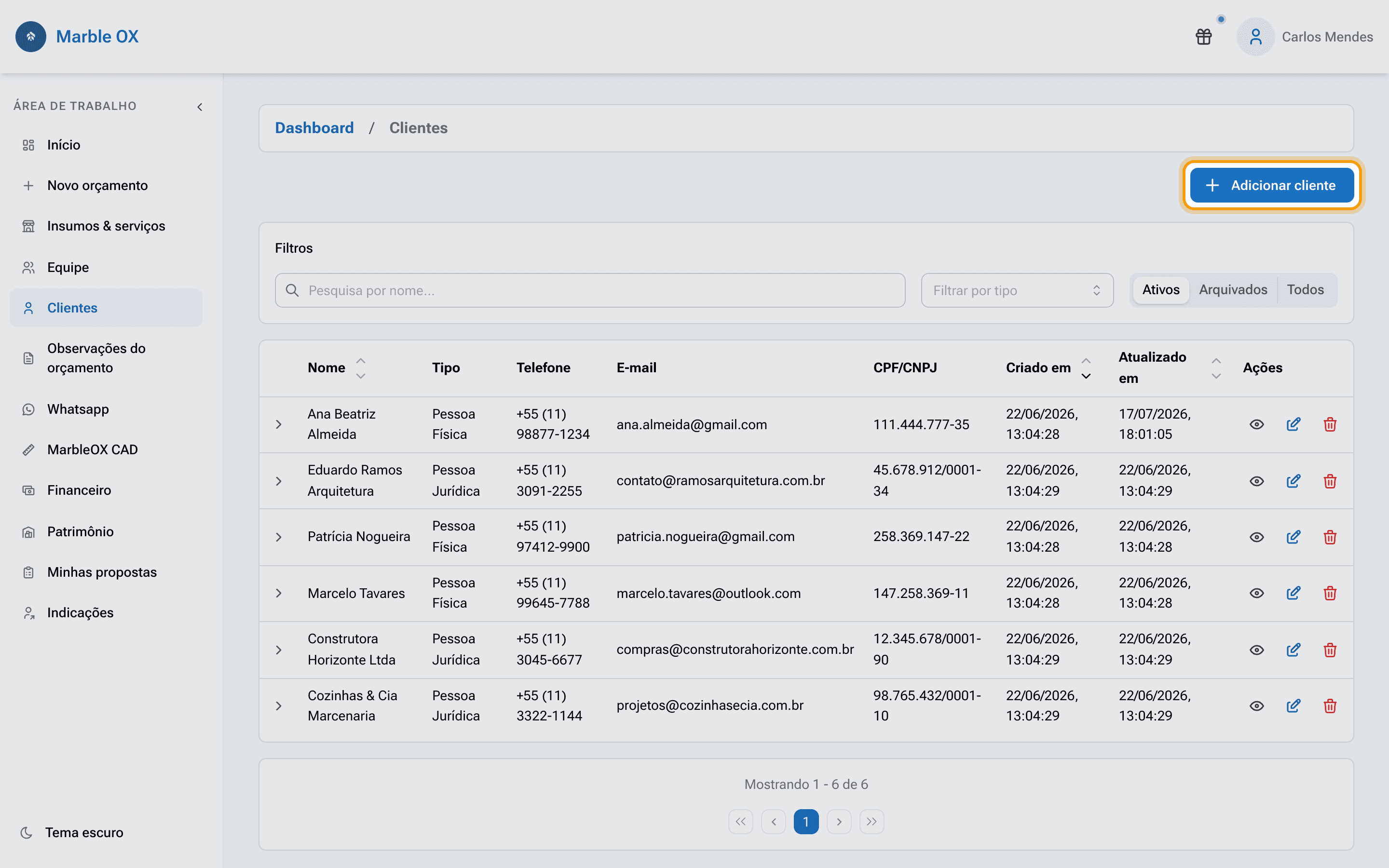This screenshot has height=868, width=1389.
Task: Delete the Cozinhas & Cia Marcenaria client
Action: (1330, 705)
